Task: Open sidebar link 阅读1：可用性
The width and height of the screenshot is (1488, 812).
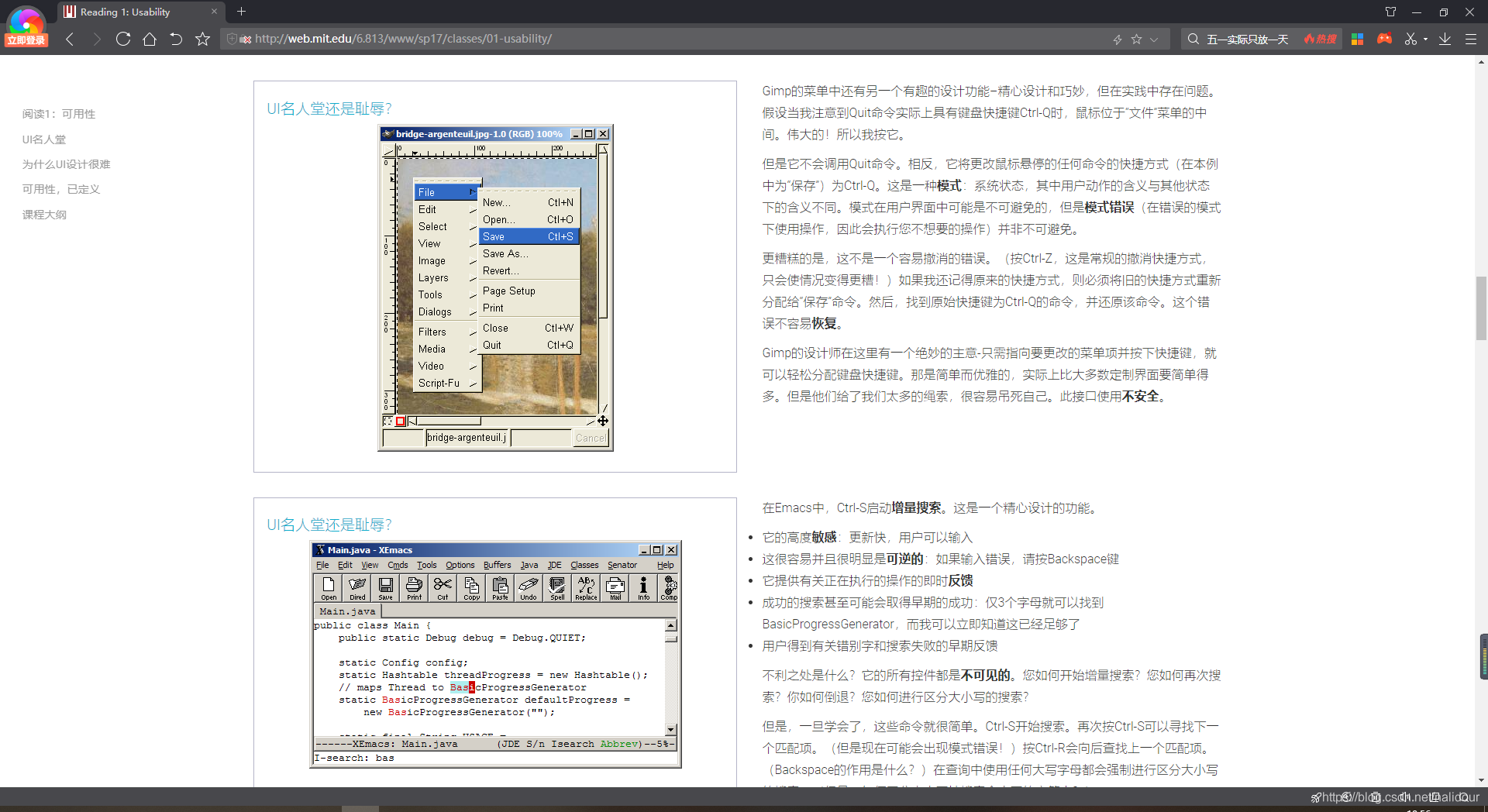Action: click(59, 114)
